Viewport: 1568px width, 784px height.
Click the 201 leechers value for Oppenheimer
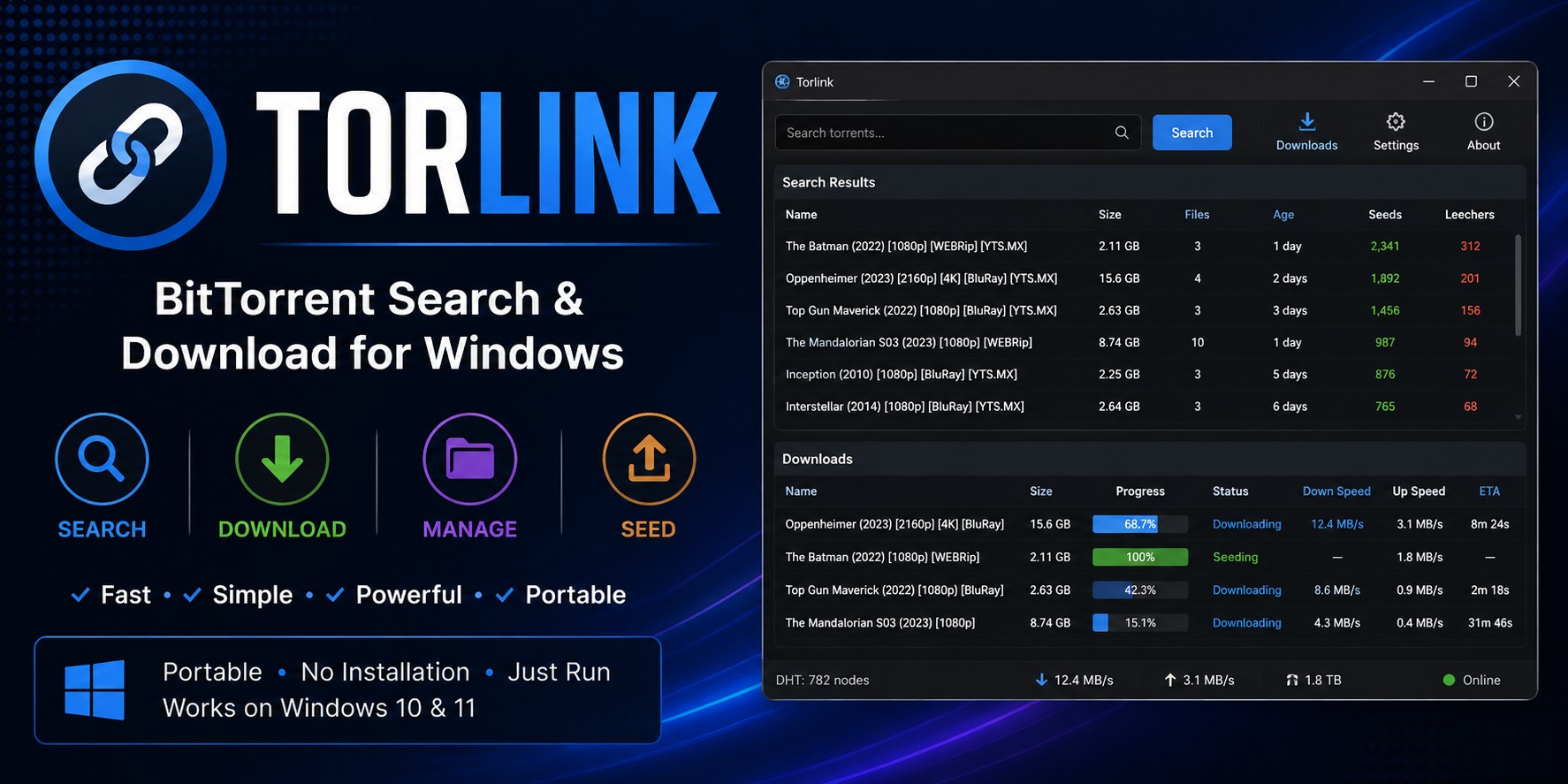1470,278
